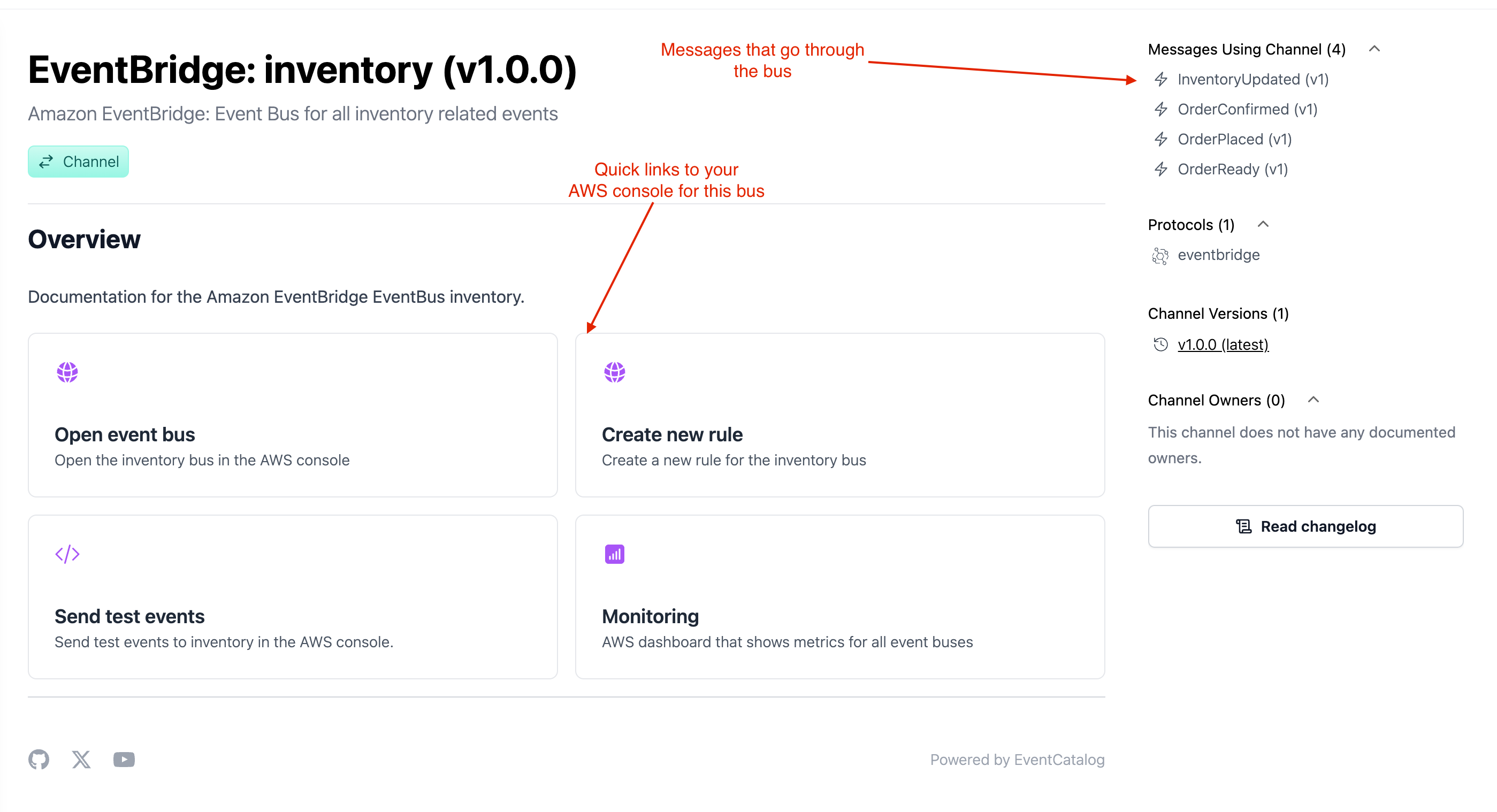Click the eventbridge protocol icon

point(1160,256)
